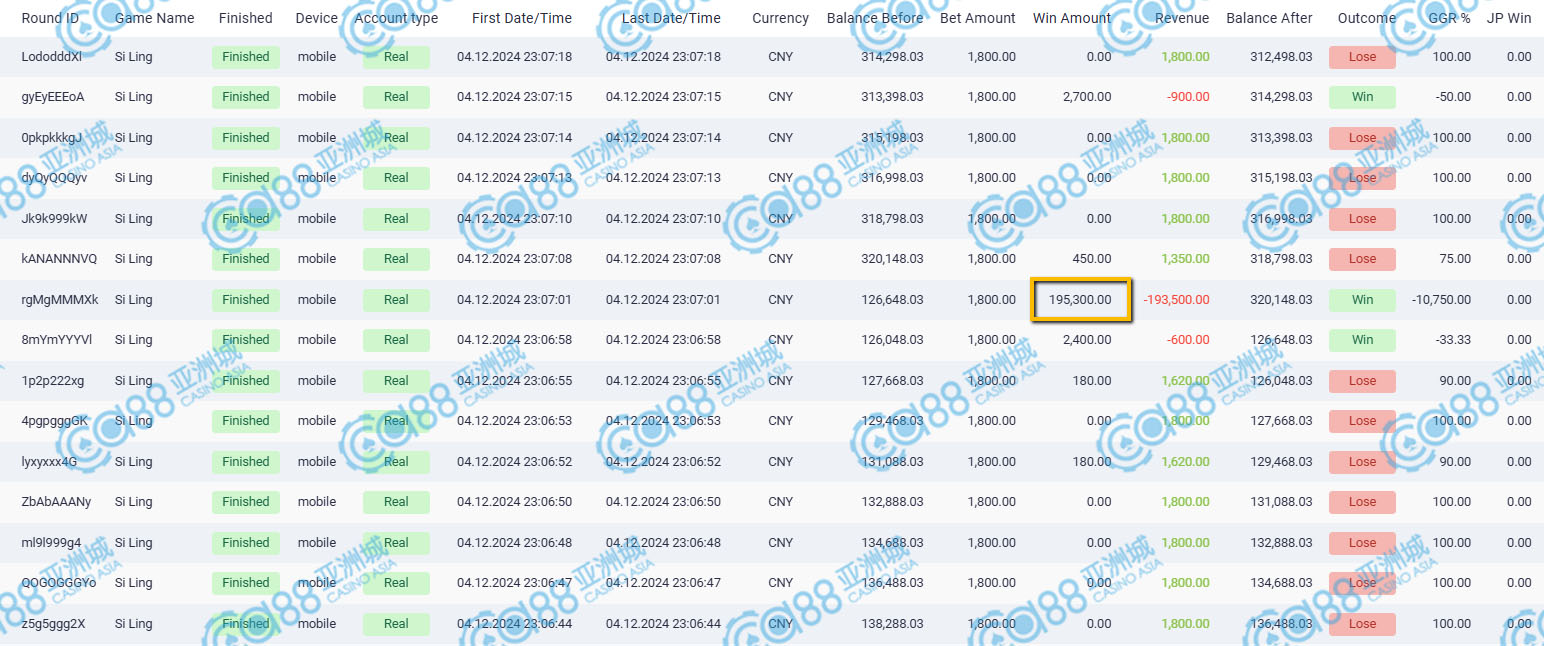
Task: Select the Revenue column header
Action: 1182,18
